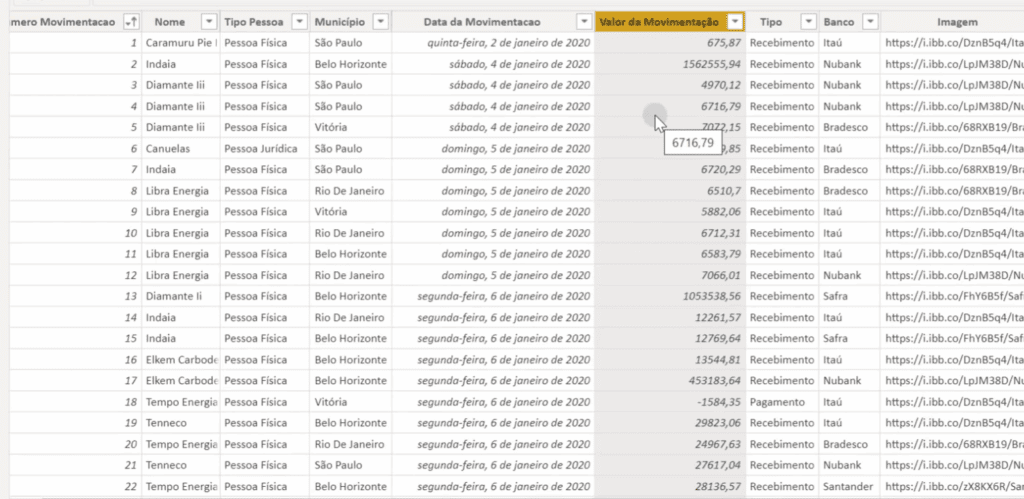Click 'Safra' bank cell in row 15

850,338
